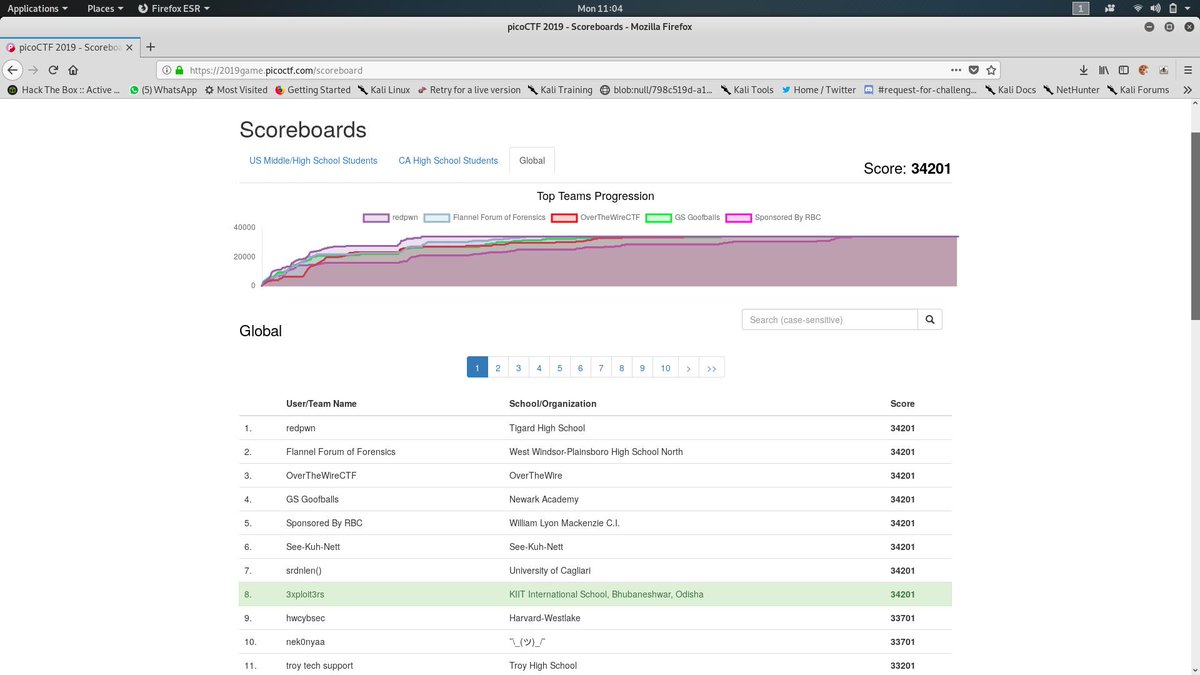Viewport: 1200px width, 675px height.
Task: Click the green padlock security icon
Action: click(179, 71)
